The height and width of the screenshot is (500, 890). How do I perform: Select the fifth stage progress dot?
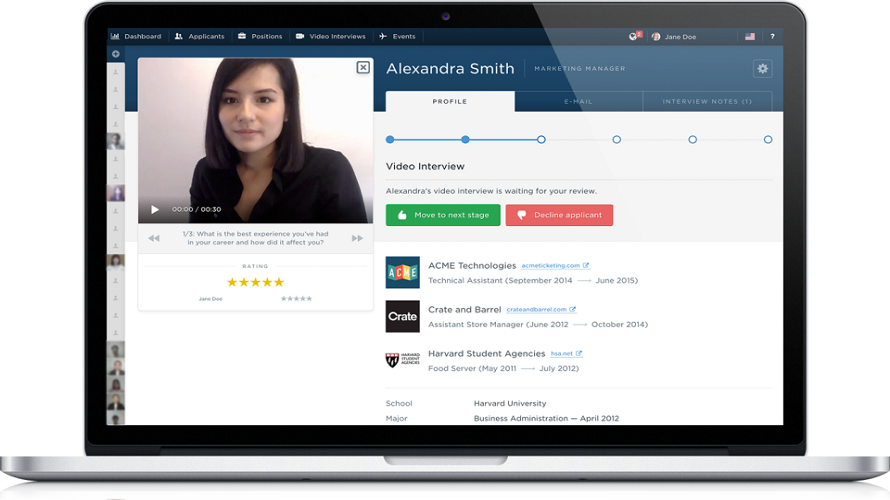(692, 140)
